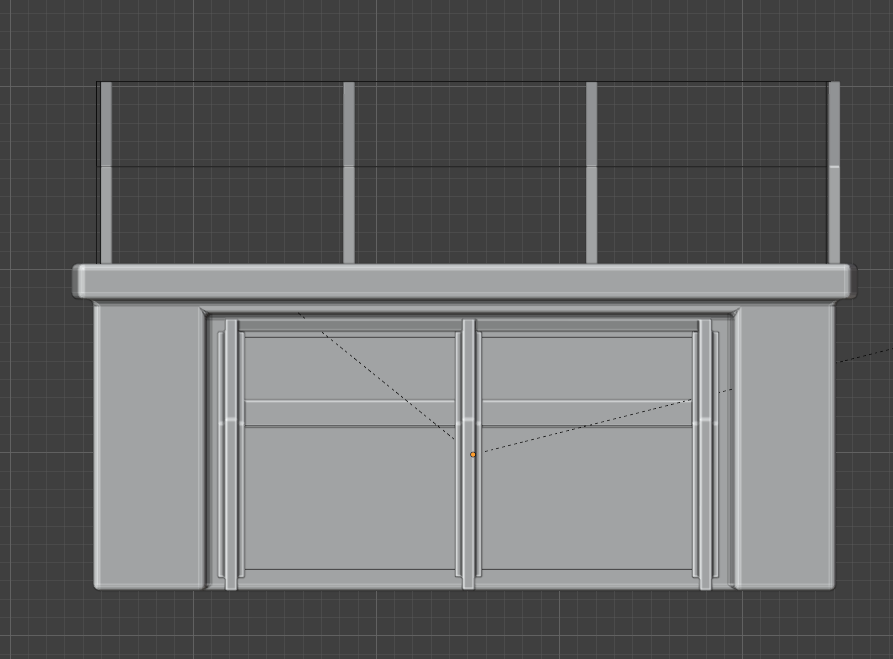Click the orange object origin dot
893x659 pixels.
[x=473, y=455]
